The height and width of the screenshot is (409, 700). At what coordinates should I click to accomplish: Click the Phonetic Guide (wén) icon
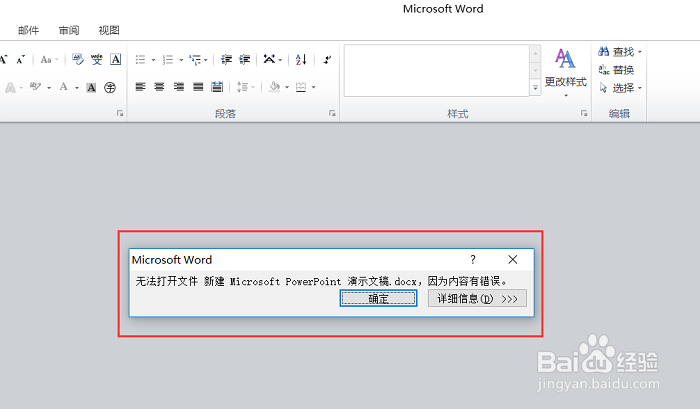point(96,59)
